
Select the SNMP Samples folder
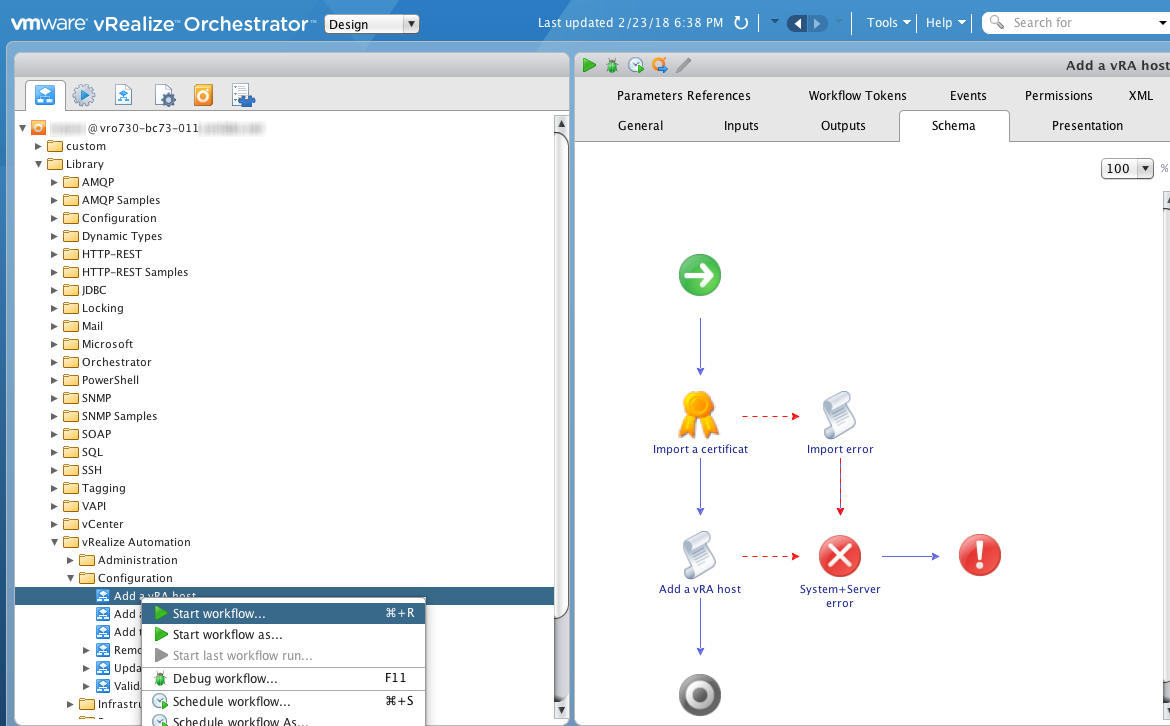[x=119, y=416]
